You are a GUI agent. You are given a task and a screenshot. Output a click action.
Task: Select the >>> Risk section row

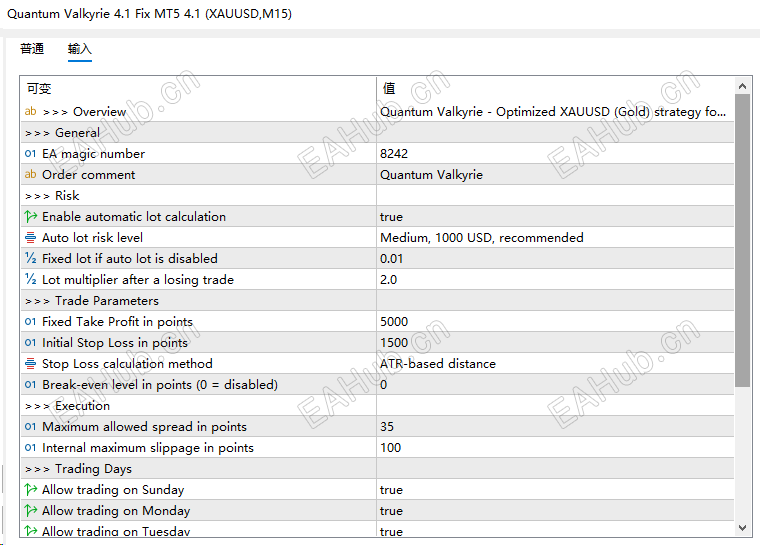coord(377,195)
